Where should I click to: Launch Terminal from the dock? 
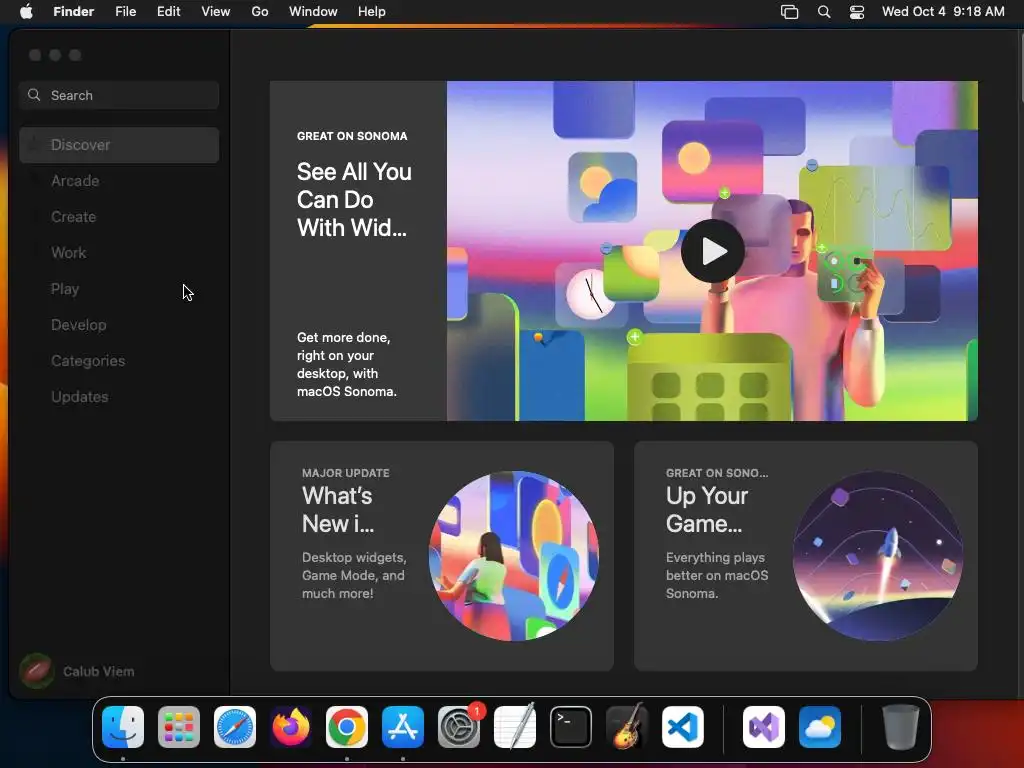tap(571, 727)
